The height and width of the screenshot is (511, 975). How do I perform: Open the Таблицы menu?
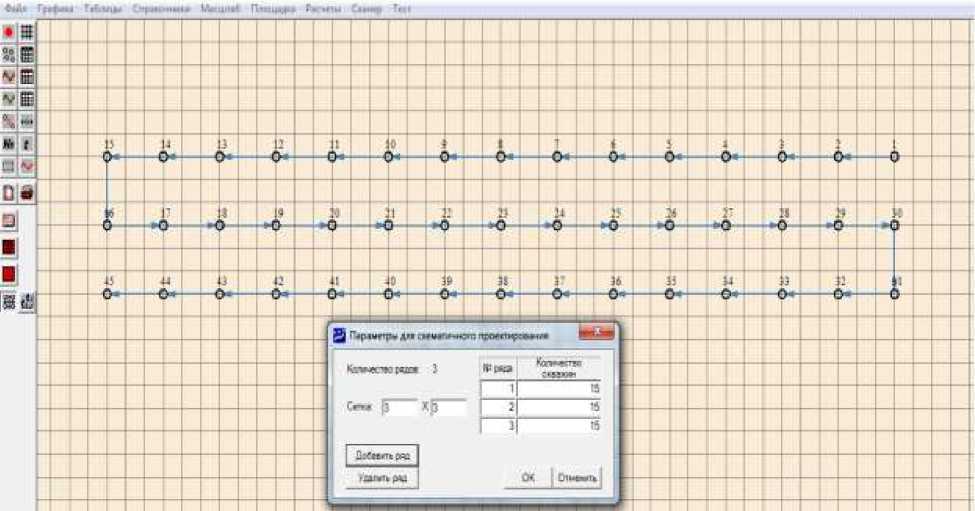point(103,9)
